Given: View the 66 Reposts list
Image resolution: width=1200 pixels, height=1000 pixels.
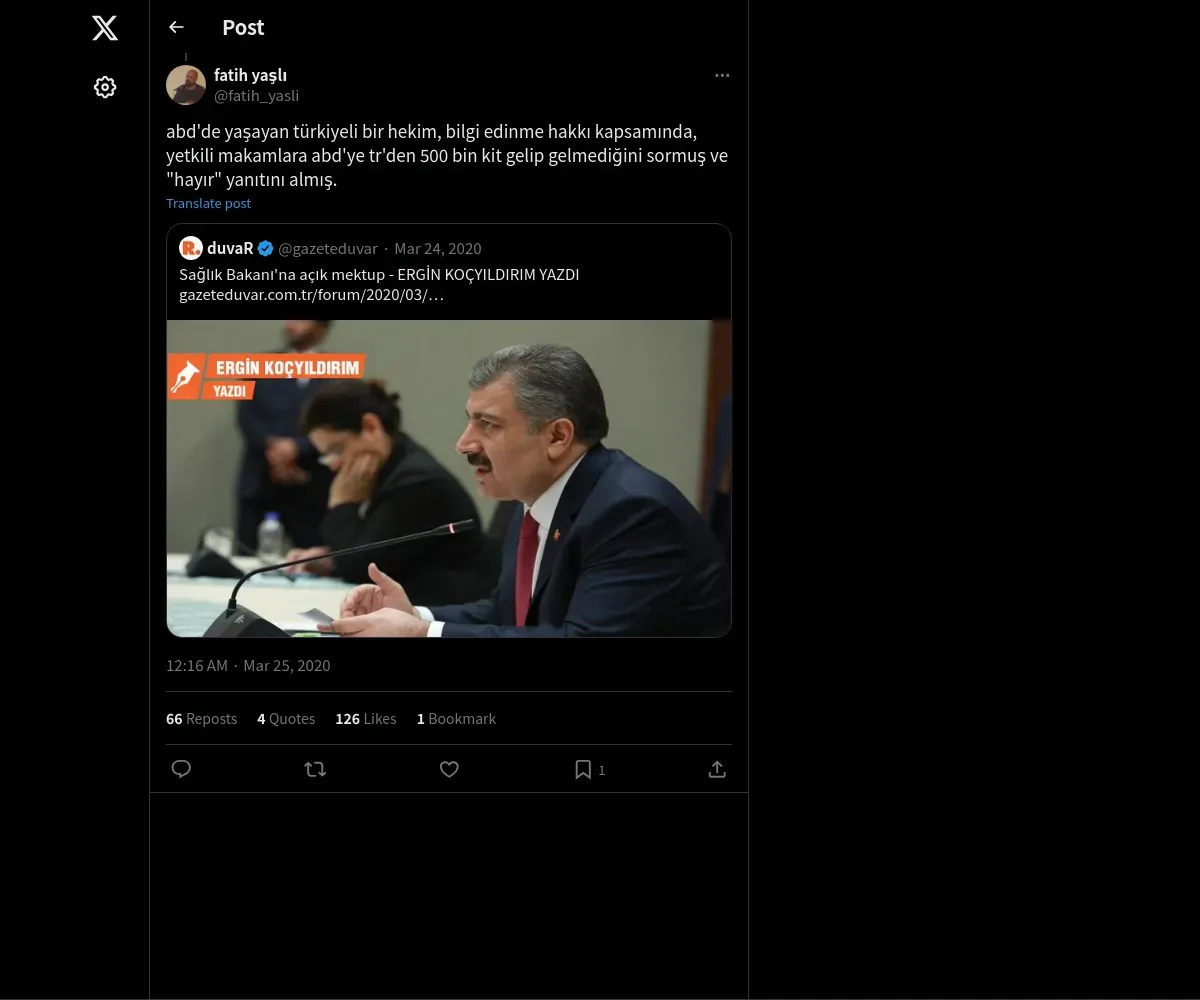Looking at the screenshot, I should pos(201,719).
